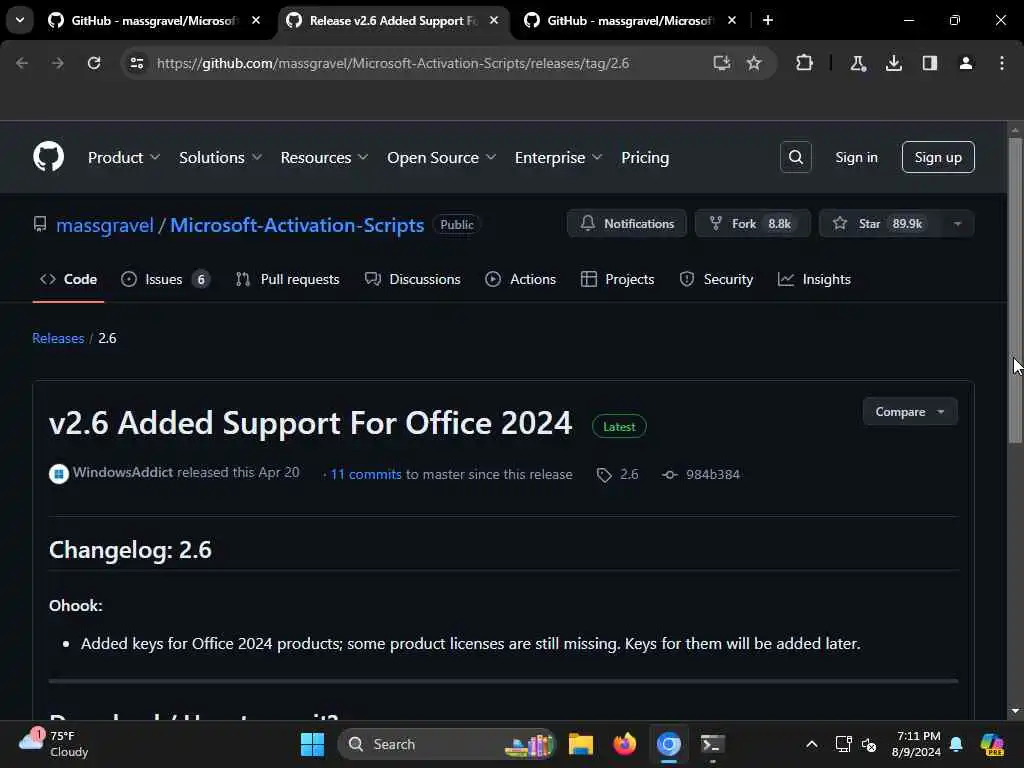Switch to the first GitHub browser tab

pyautogui.click(x=154, y=20)
